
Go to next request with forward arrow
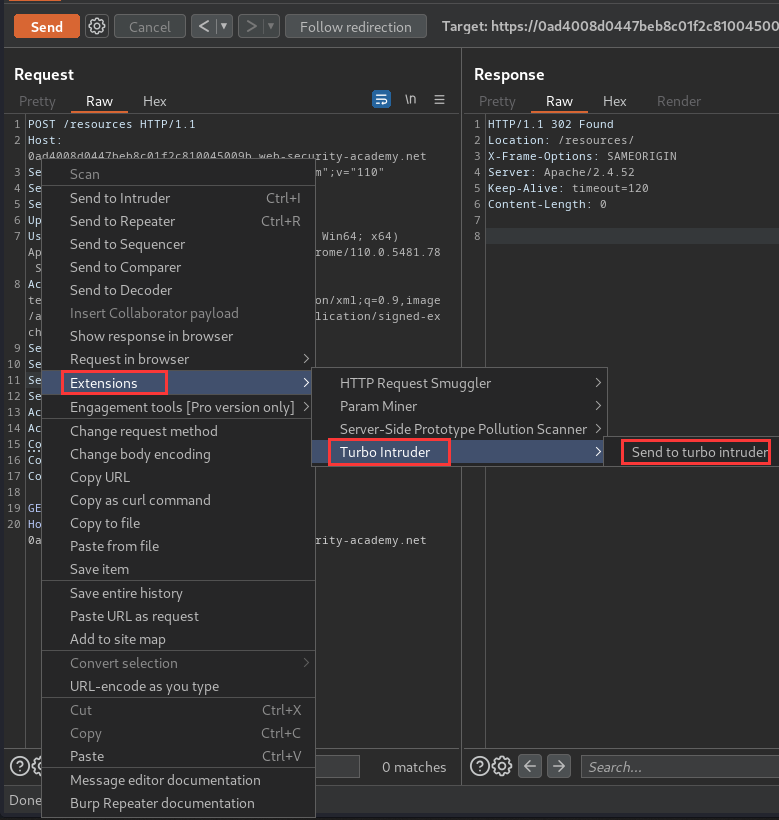click(x=251, y=26)
